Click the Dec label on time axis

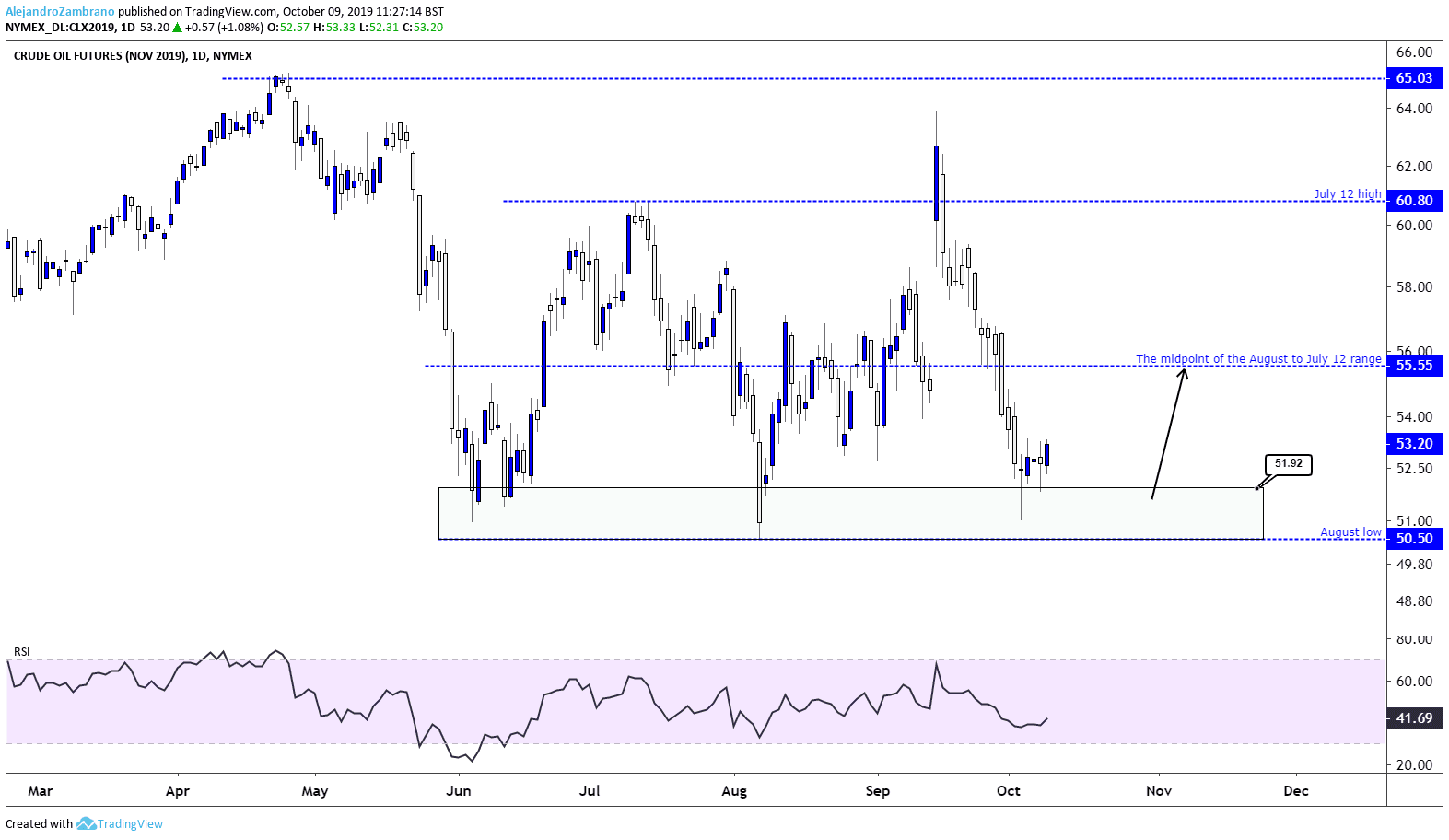point(1296,791)
